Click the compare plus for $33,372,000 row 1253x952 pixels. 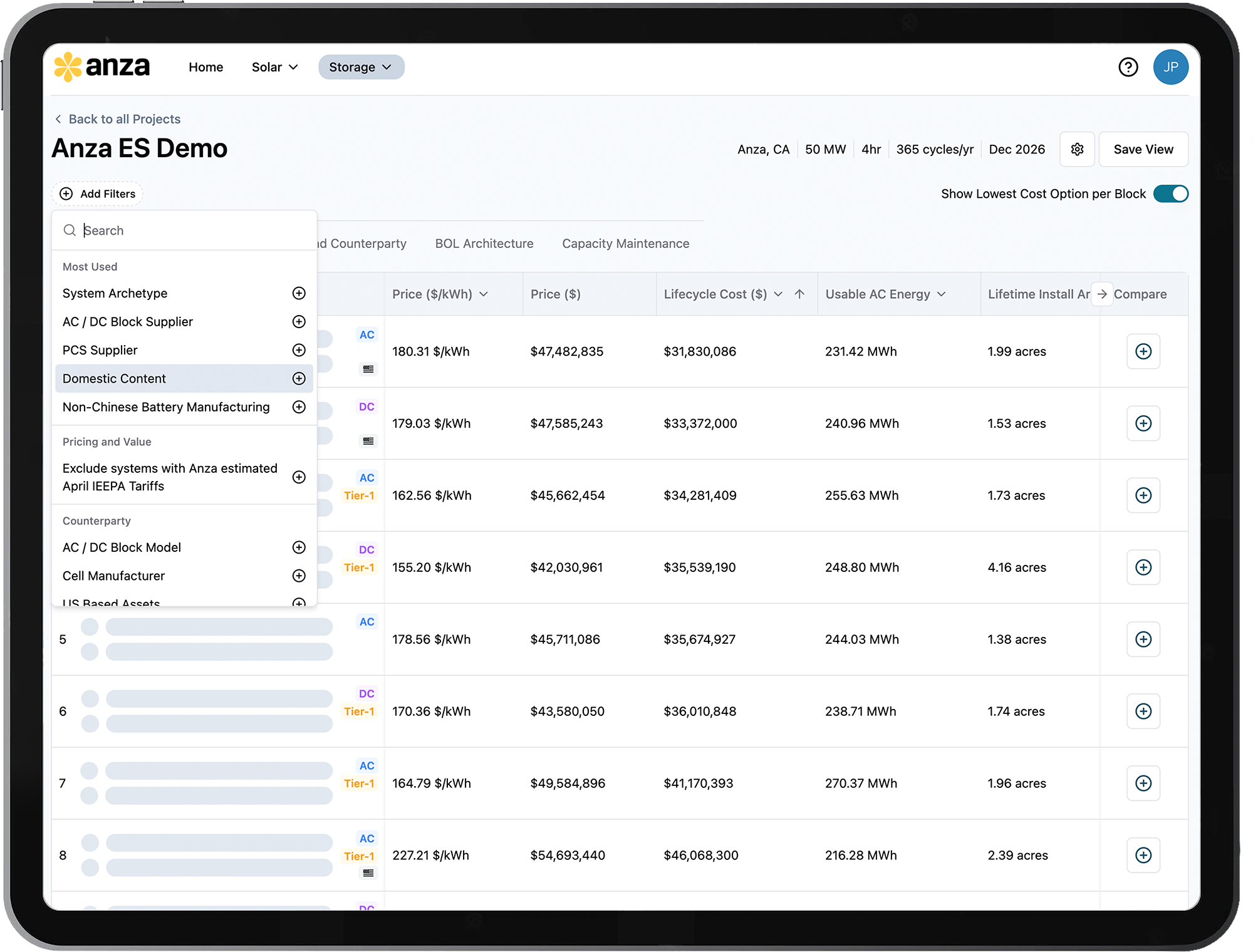1143,423
